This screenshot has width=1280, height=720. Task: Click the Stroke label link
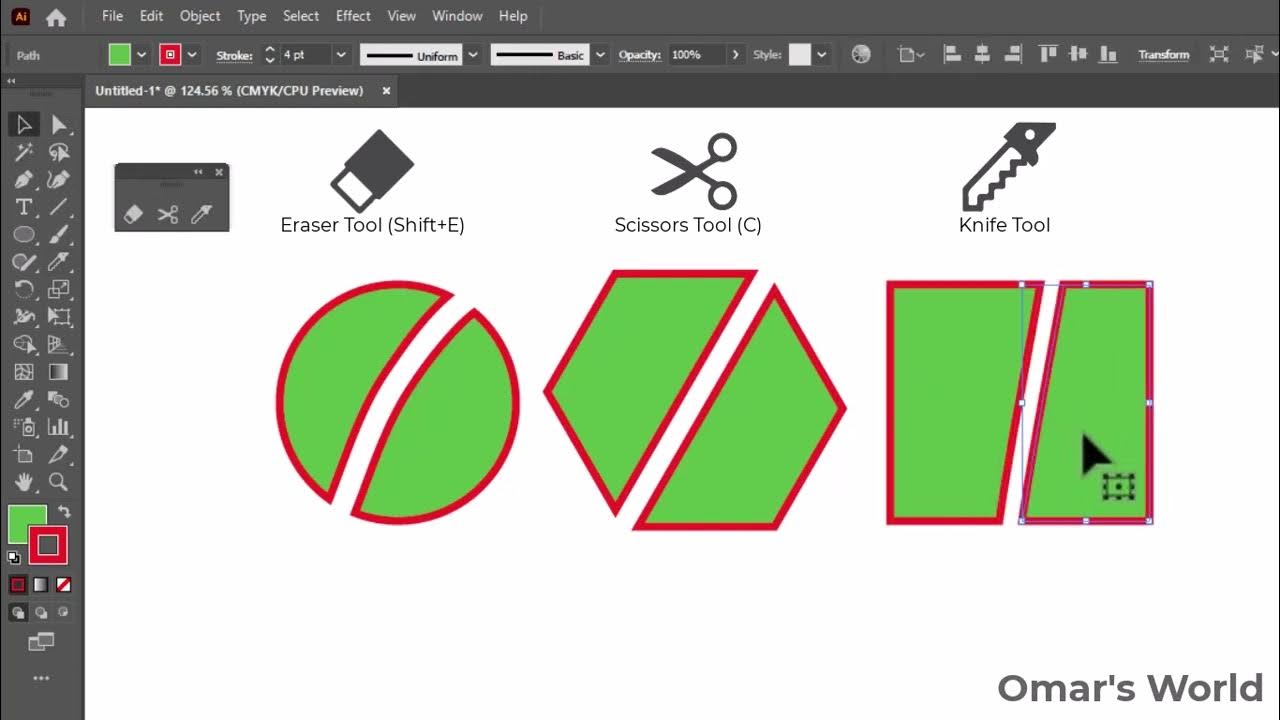coord(234,55)
